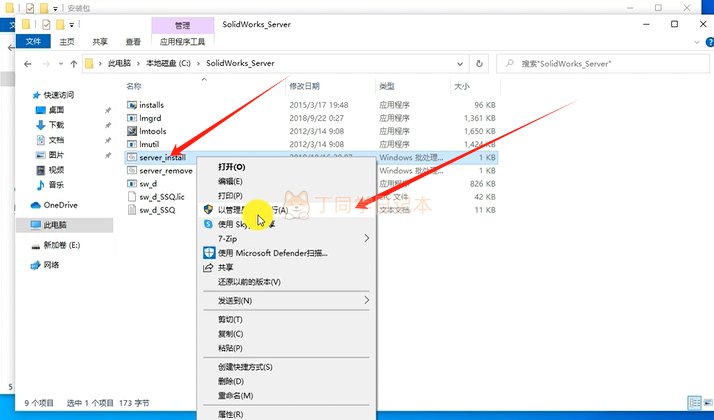Screen dimensions: 714x420
Task: Choose 复制(C) in context menu
Action: coord(230,333)
